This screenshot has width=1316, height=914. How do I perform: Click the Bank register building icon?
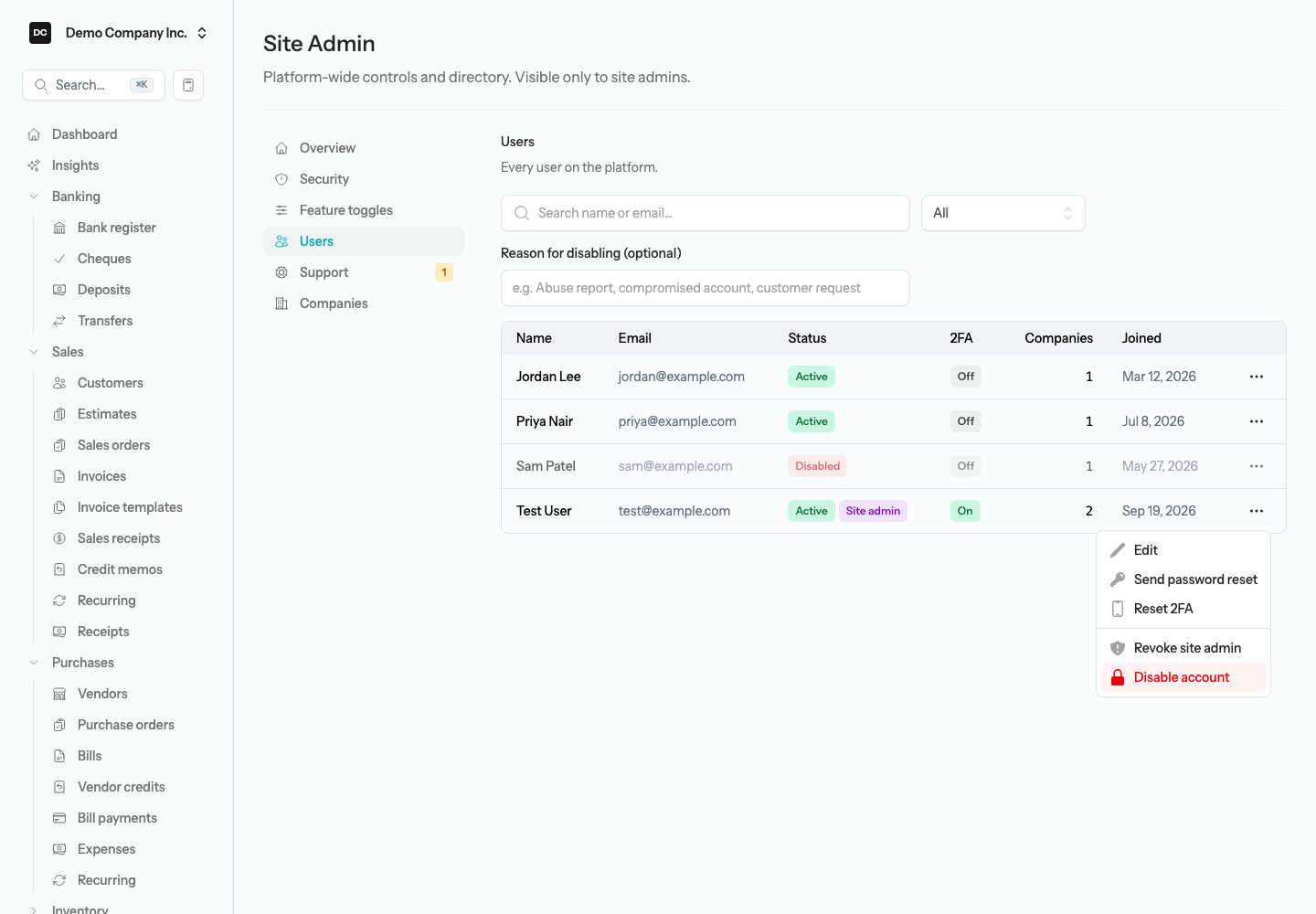(59, 228)
